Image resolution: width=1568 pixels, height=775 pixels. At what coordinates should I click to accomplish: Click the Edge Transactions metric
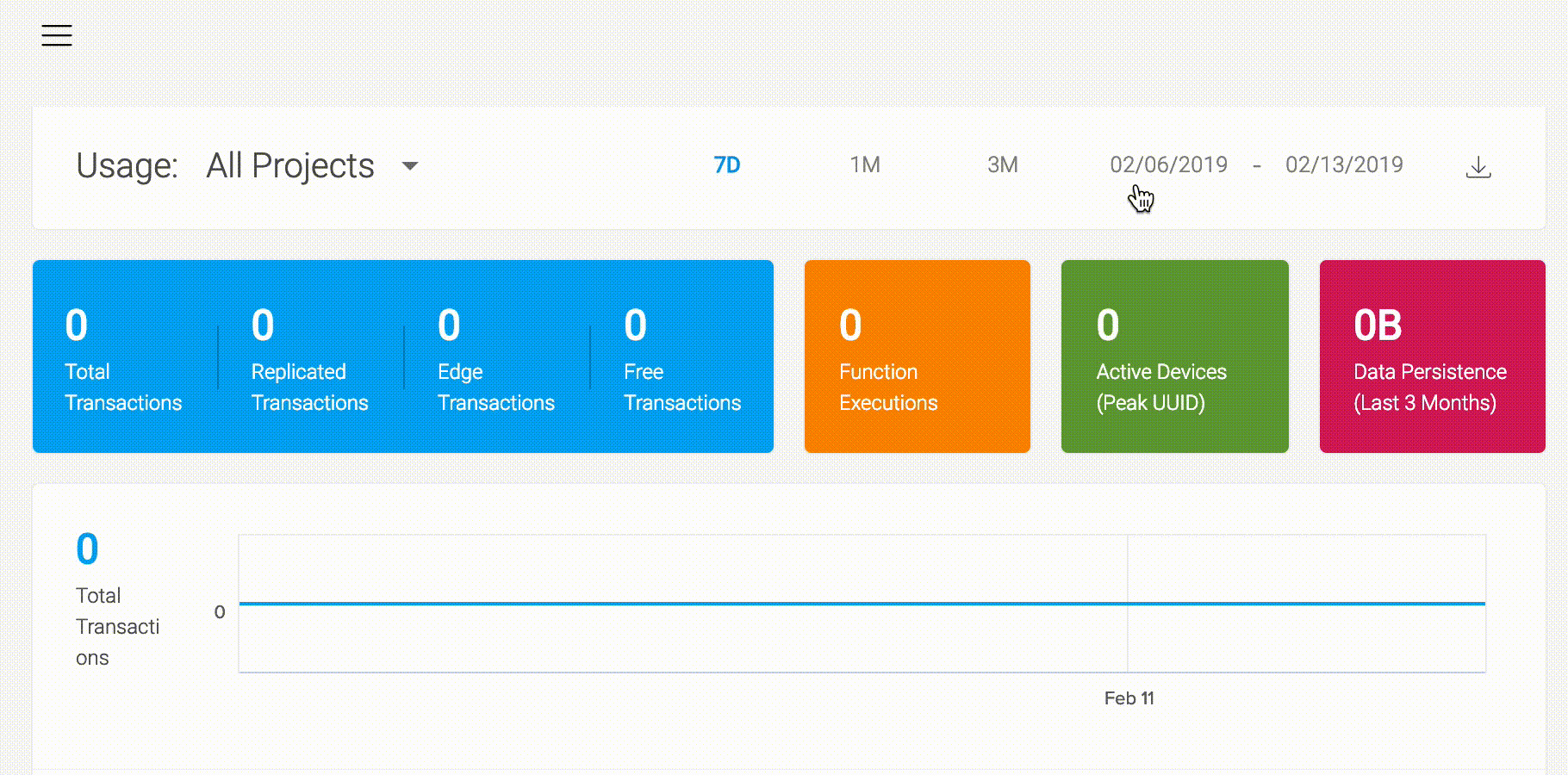pos(495,357)
